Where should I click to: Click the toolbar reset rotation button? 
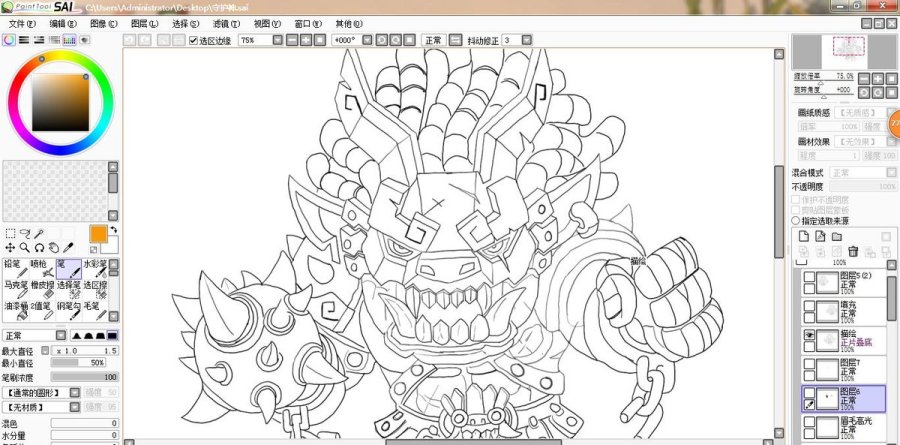[409, 40]
